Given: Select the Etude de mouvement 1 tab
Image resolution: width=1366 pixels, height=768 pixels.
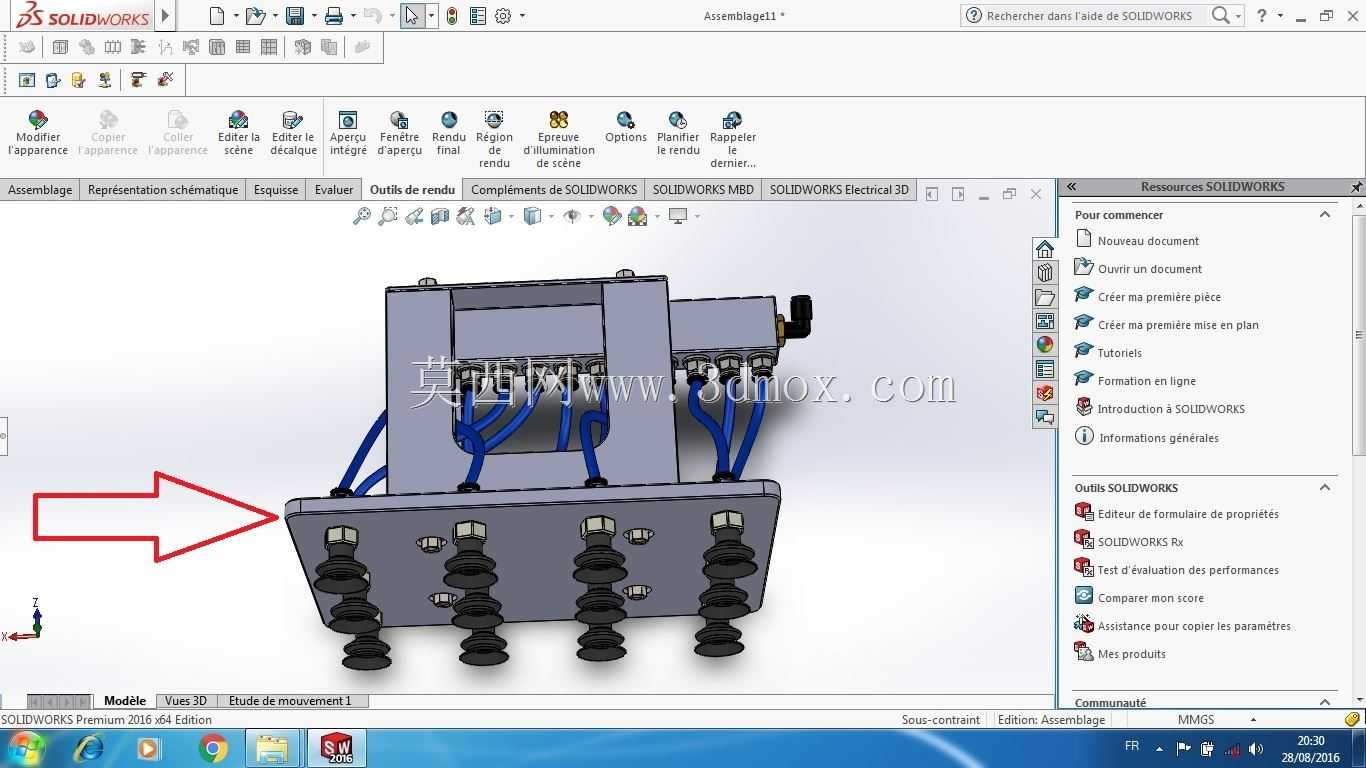Looking at the screenshot, I should point(290,701).
